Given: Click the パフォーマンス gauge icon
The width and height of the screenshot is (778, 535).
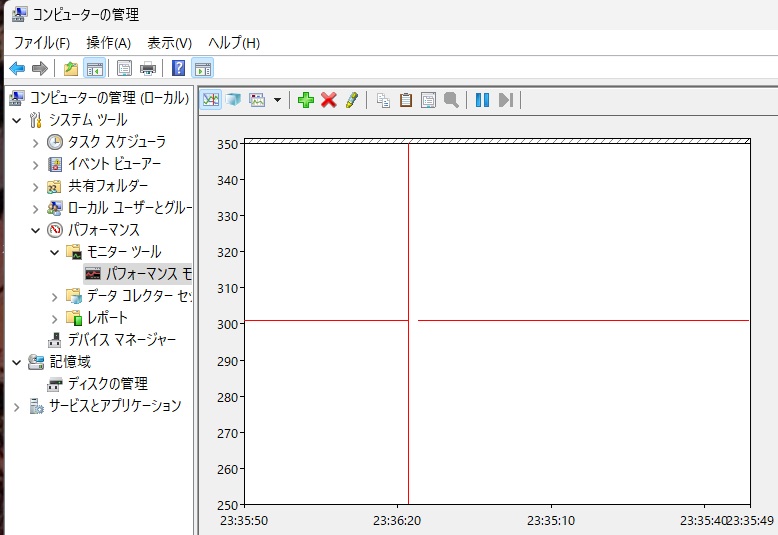Looking at the screenshot, I should (x=55, y=230).
